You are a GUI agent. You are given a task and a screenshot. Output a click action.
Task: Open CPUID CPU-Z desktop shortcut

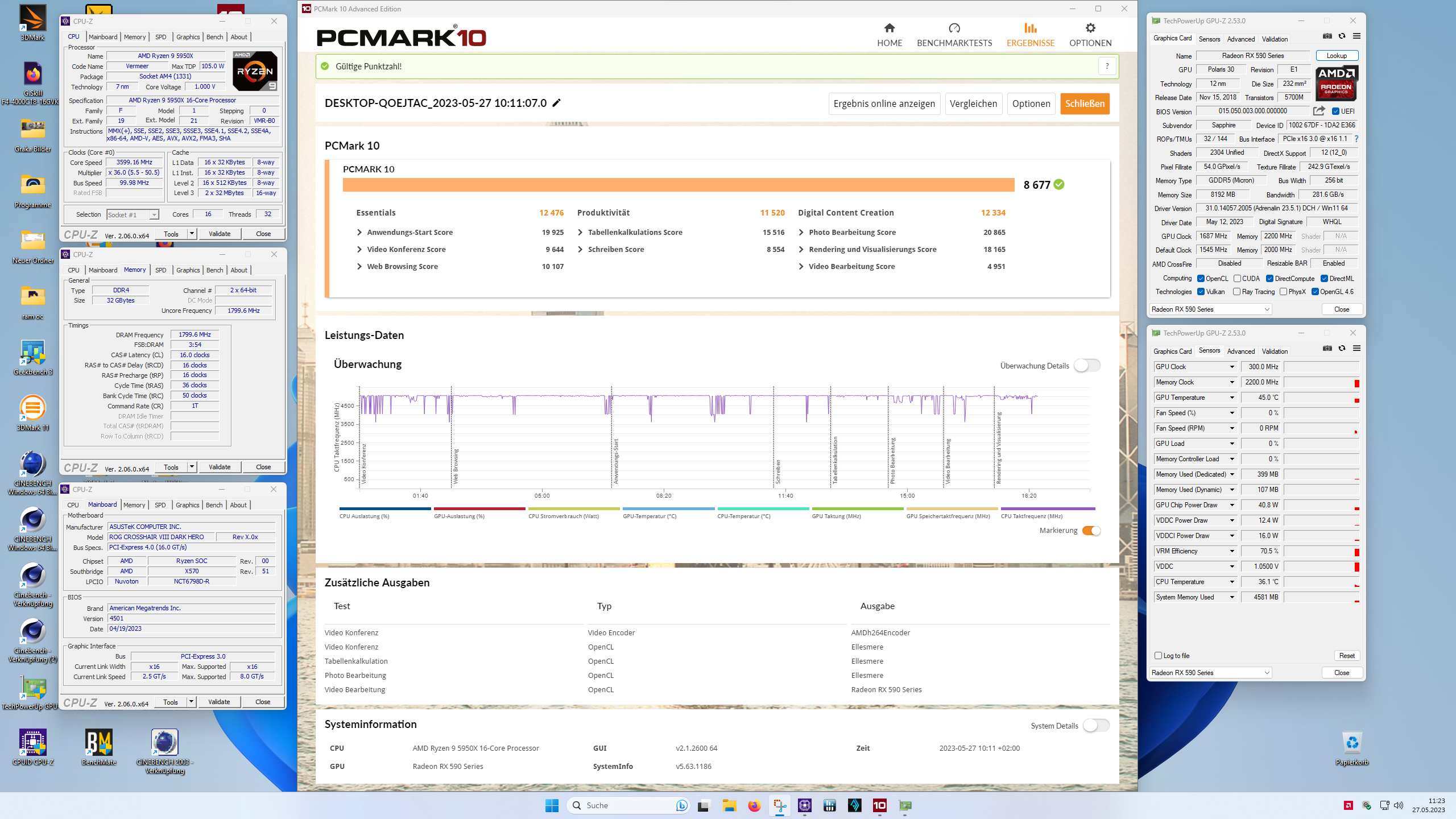click(32, 747)
